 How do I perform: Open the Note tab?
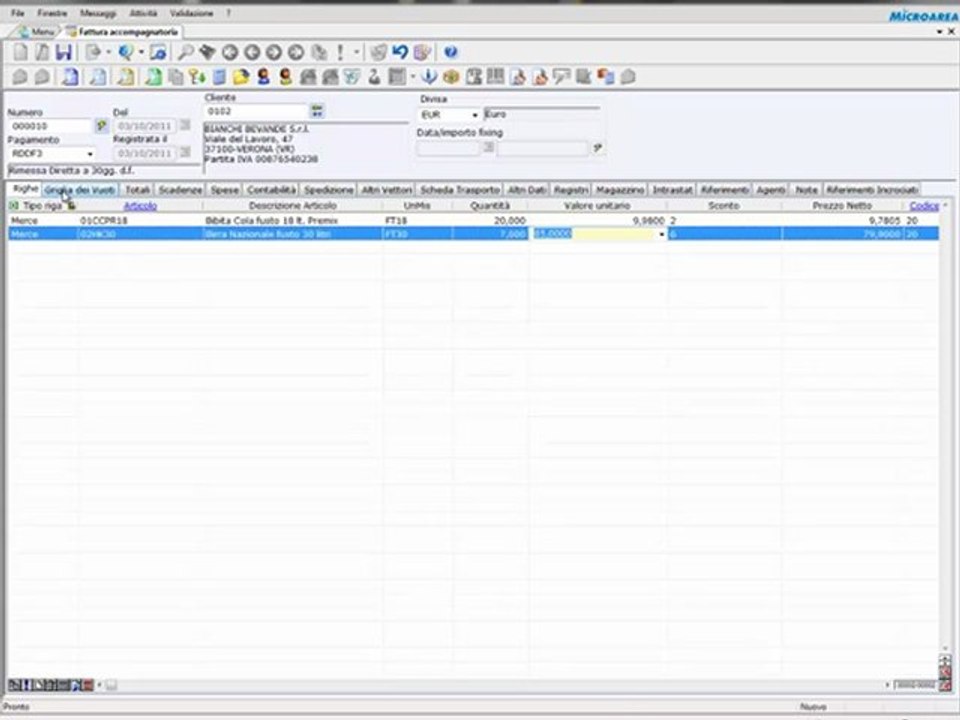[806, 190]
